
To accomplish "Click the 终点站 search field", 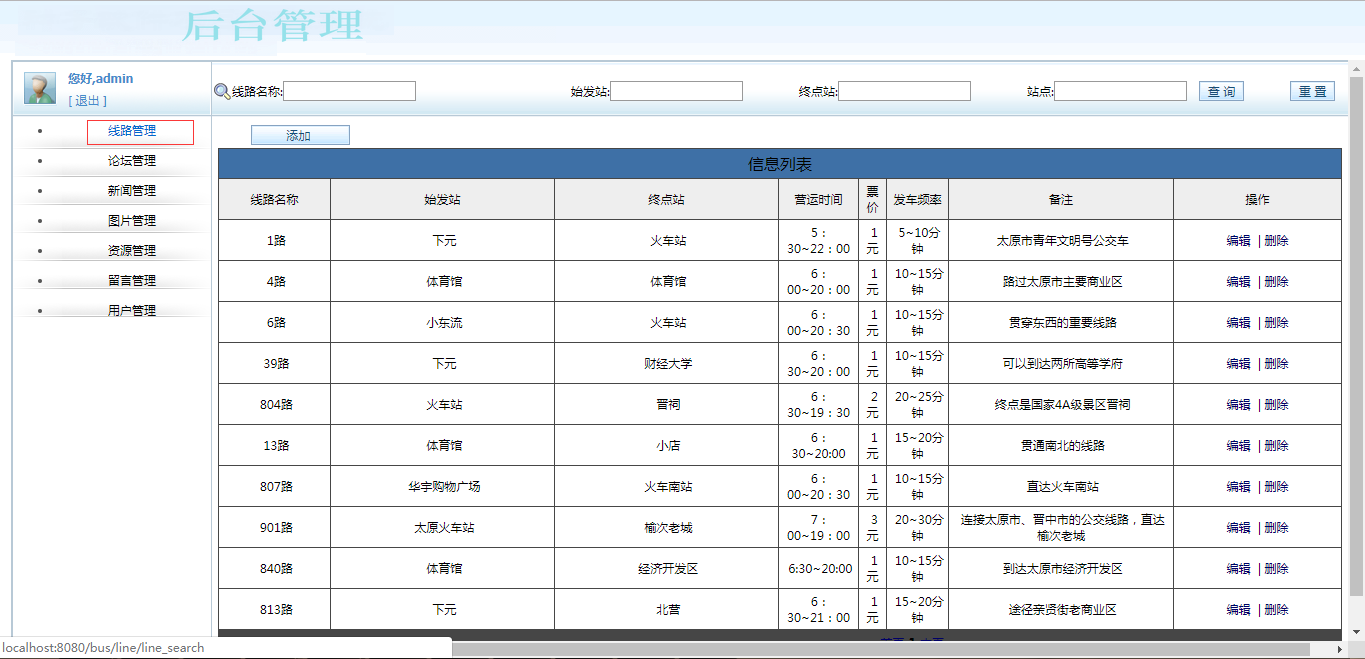I will (x=904, y=91).
